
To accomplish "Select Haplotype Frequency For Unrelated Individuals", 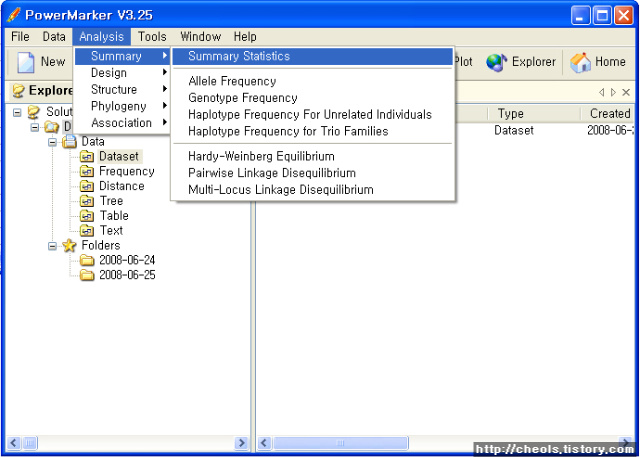I will 313,115.
